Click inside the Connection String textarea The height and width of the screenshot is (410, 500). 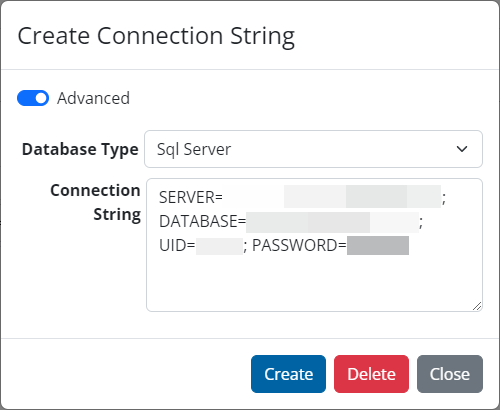pyautogui.click(x=314, y=245)
